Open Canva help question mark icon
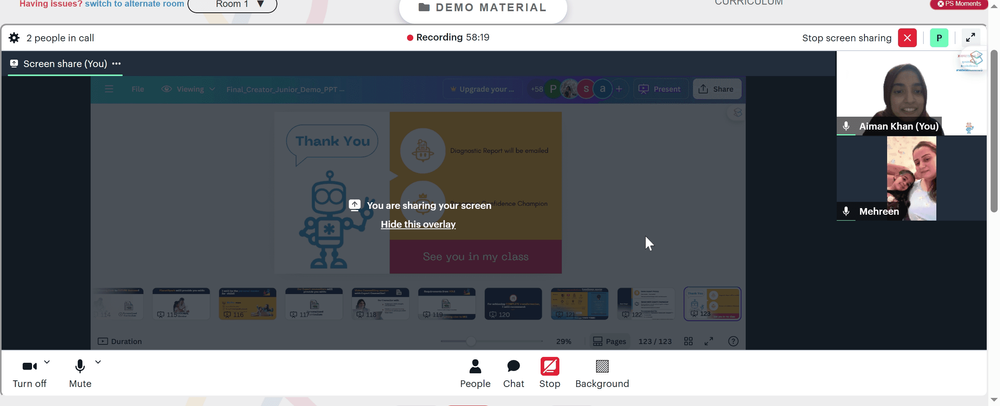The height and width of the screenshot is (406, 1000). (x=733, y=341)
